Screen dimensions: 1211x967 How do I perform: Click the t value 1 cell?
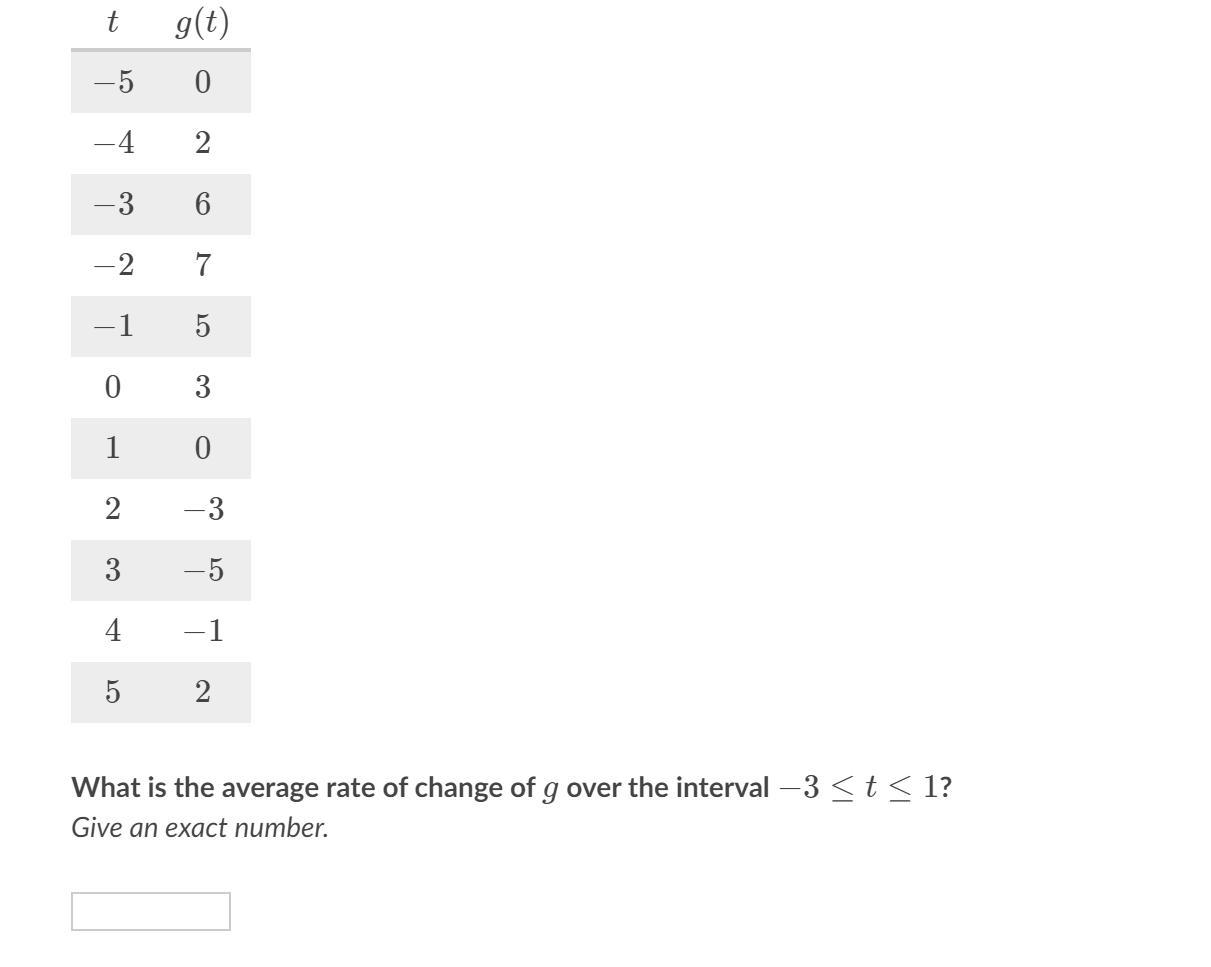pos(112,448)
